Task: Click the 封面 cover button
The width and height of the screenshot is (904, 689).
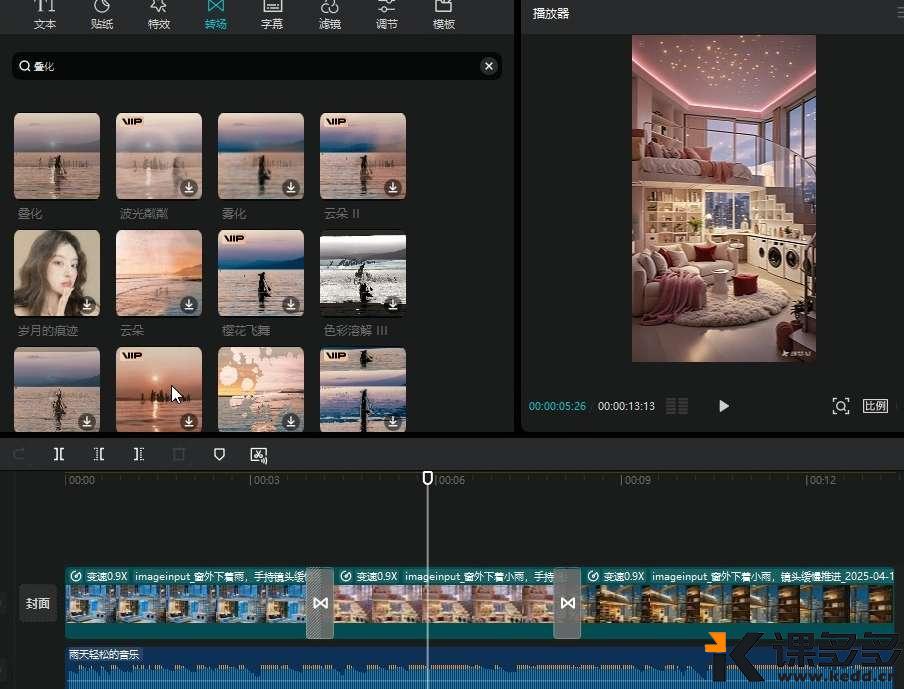Action: [x=38, y=604]
